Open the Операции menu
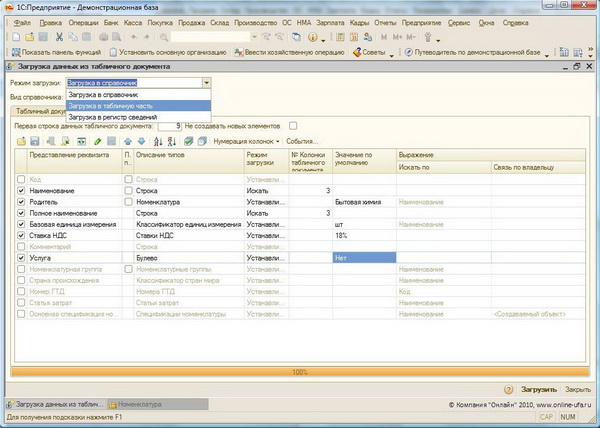Screen dimensions: 600x428 83,23
